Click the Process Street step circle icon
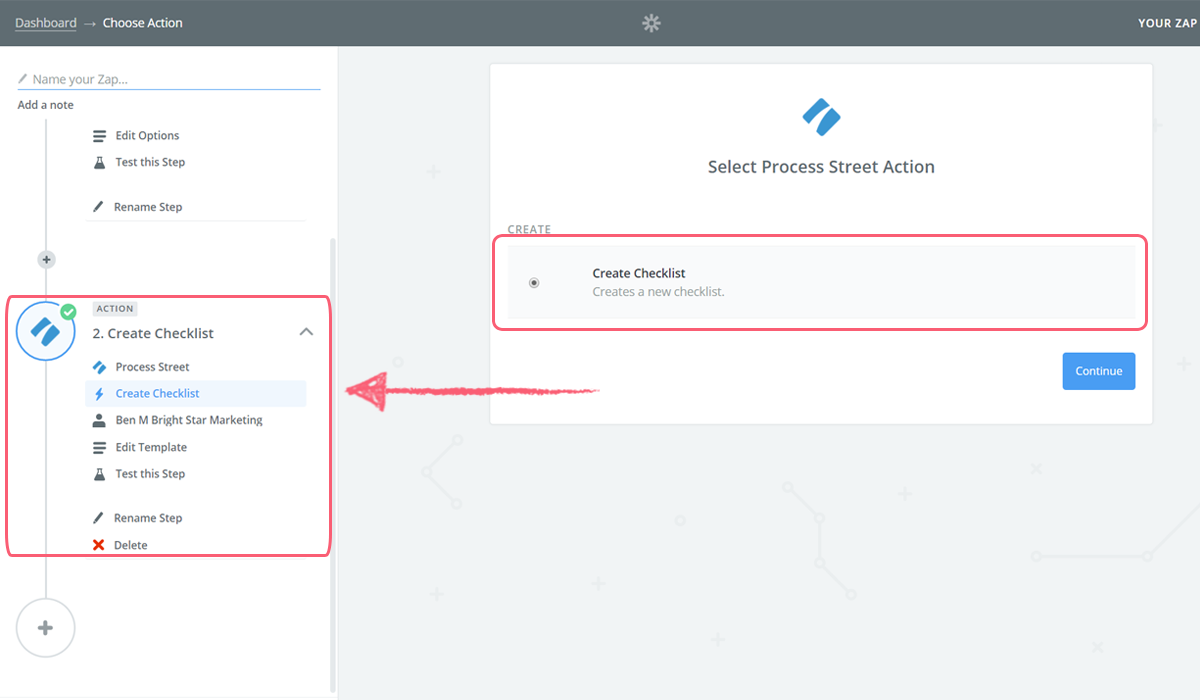1200x700 pixels. (46, 332)
